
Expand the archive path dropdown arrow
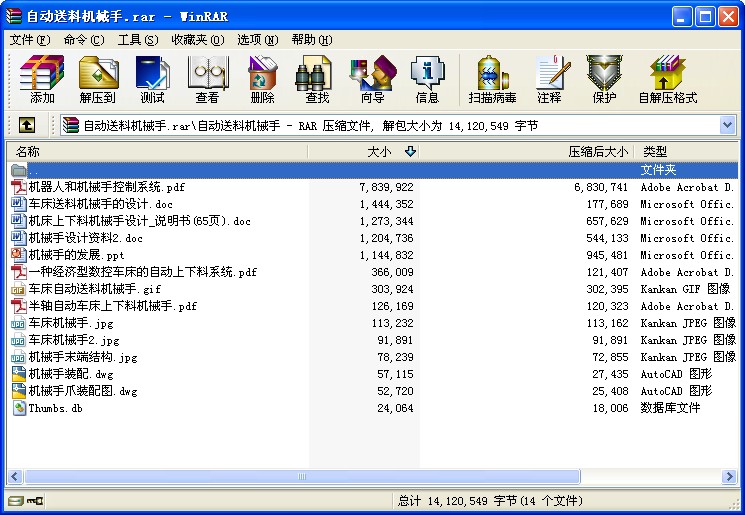click(x=727, y=125)
